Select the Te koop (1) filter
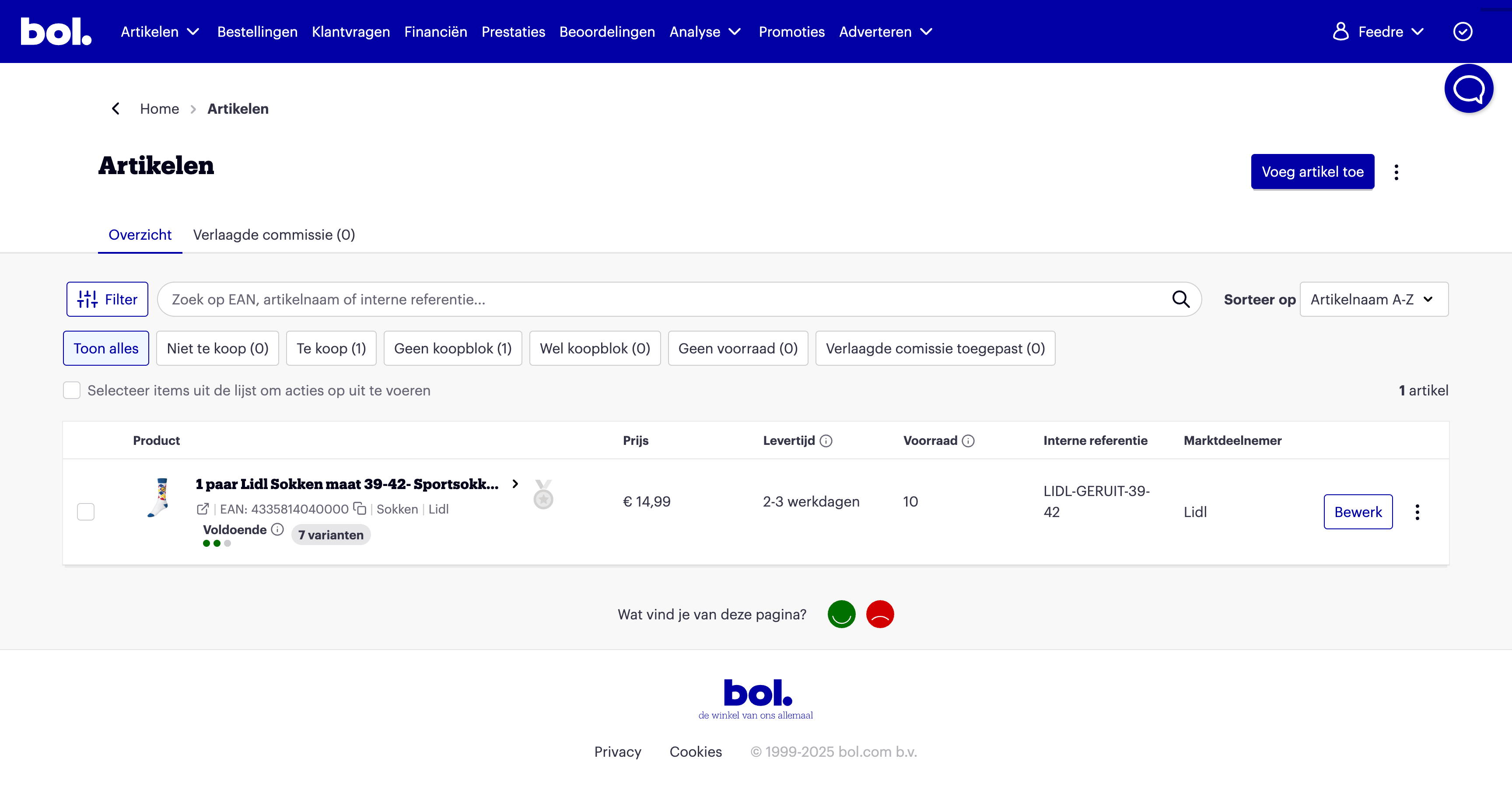Screen dimensions: 1512x790 coord(331,348)
